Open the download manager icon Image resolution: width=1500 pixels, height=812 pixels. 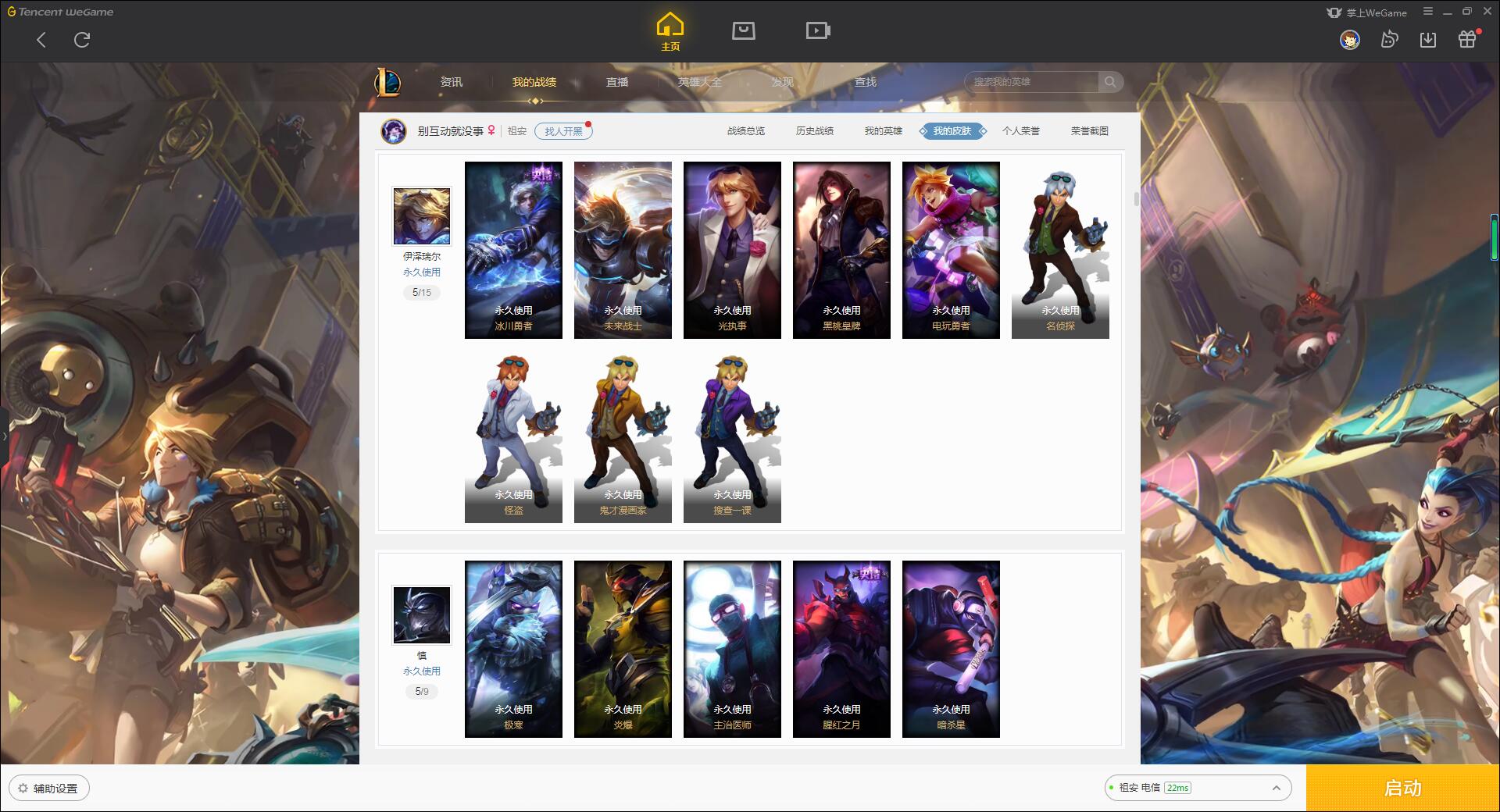(x=1428, y=39)
